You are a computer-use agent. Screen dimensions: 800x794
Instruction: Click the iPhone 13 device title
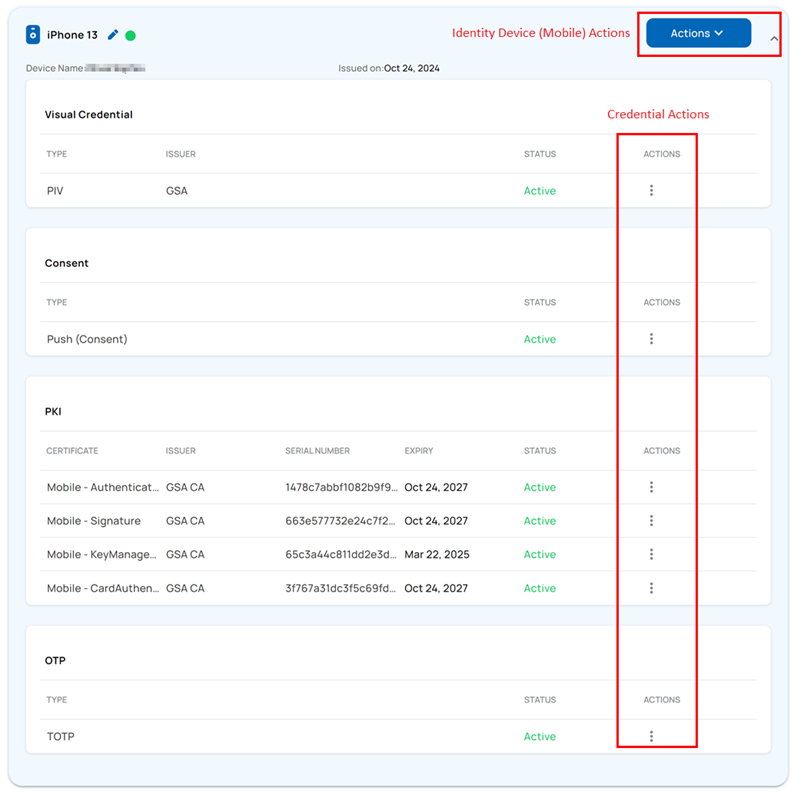(72, 35)
